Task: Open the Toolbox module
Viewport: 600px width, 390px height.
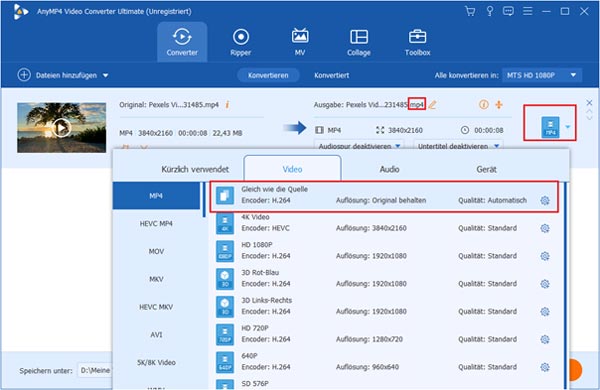Action: click(417, 42)
